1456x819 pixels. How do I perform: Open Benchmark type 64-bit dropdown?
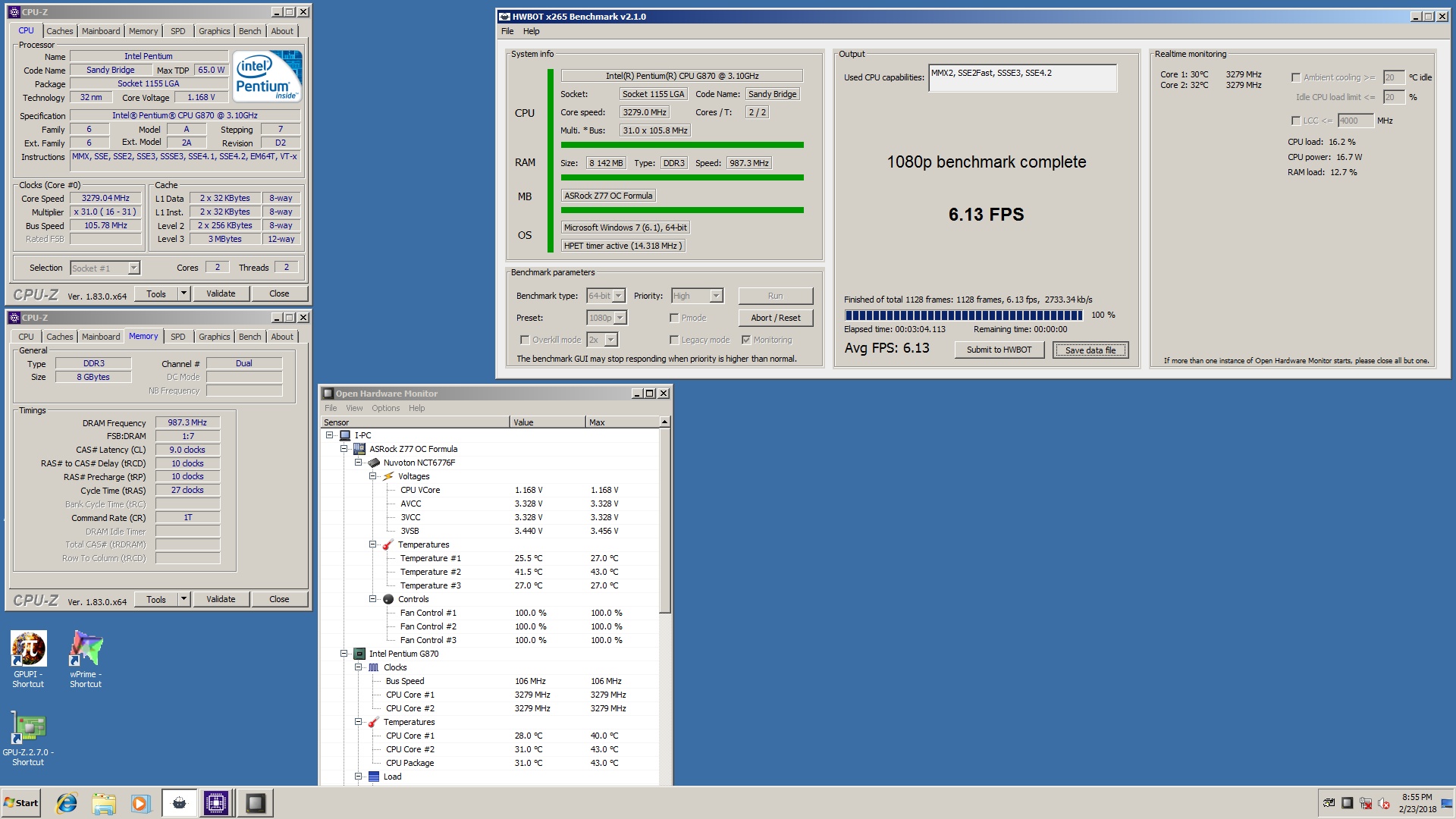coord(619,296)
